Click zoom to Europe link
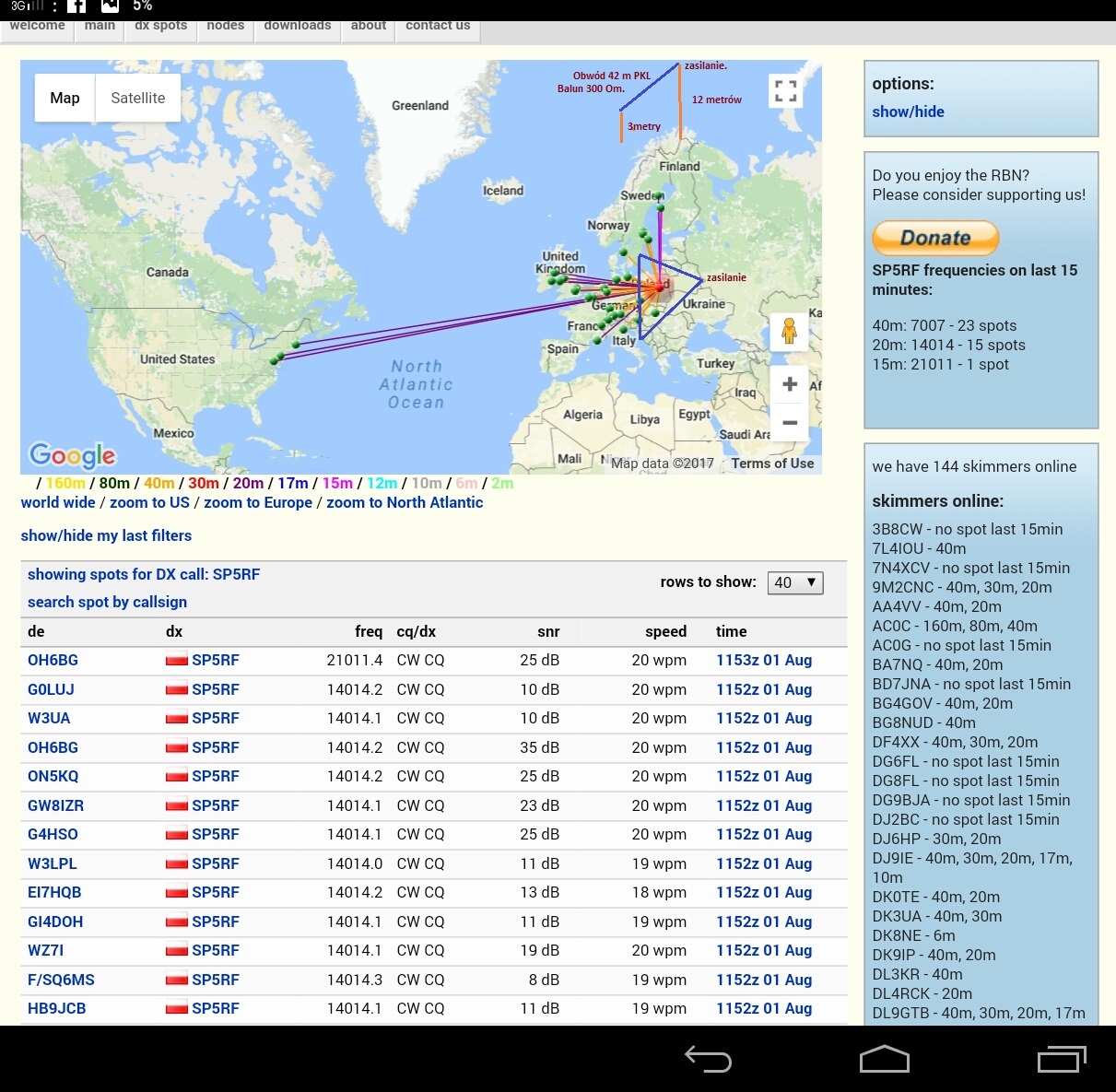 pyautogui.click(x=257, y=502)
